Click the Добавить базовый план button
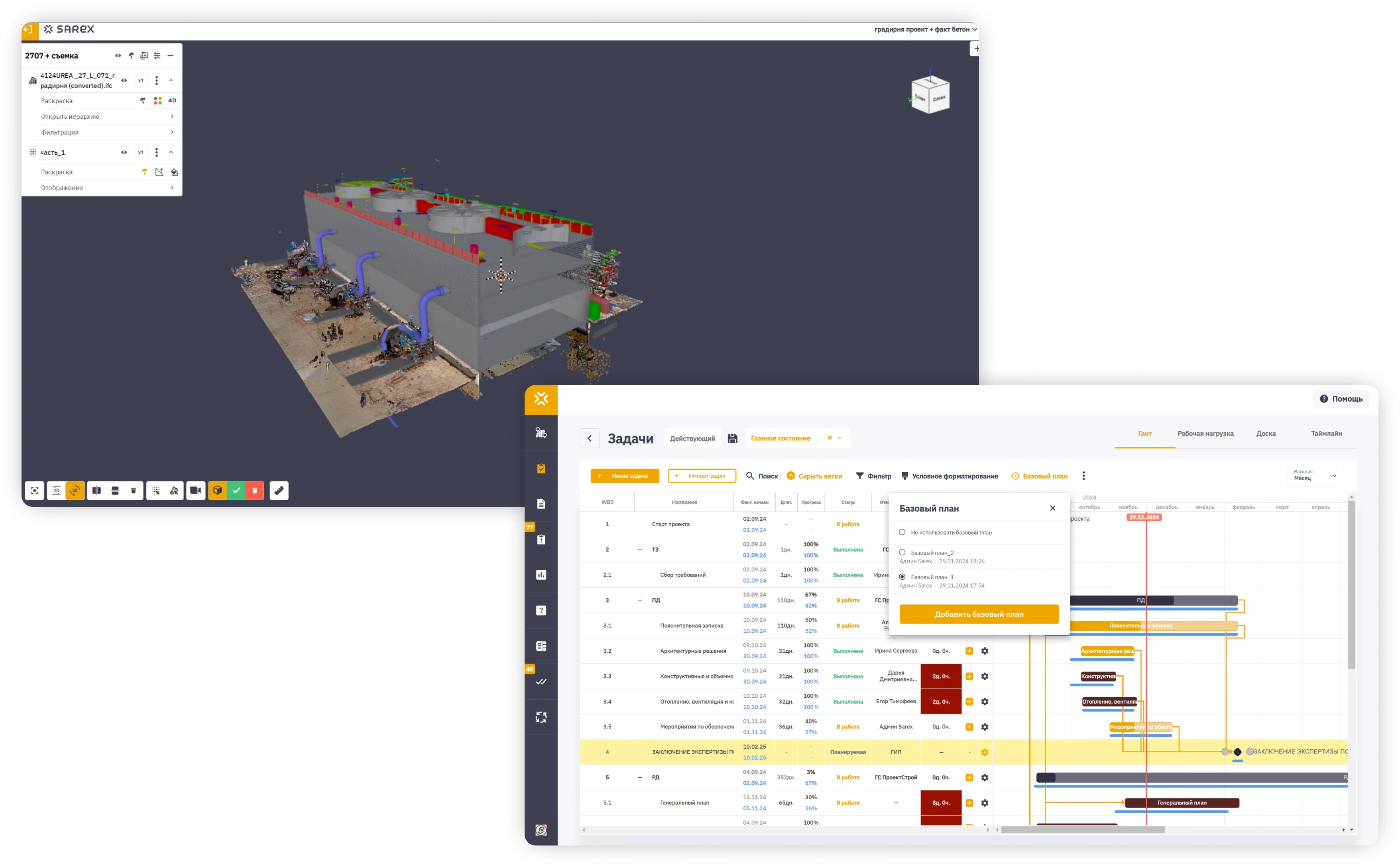 click(979, 614)
